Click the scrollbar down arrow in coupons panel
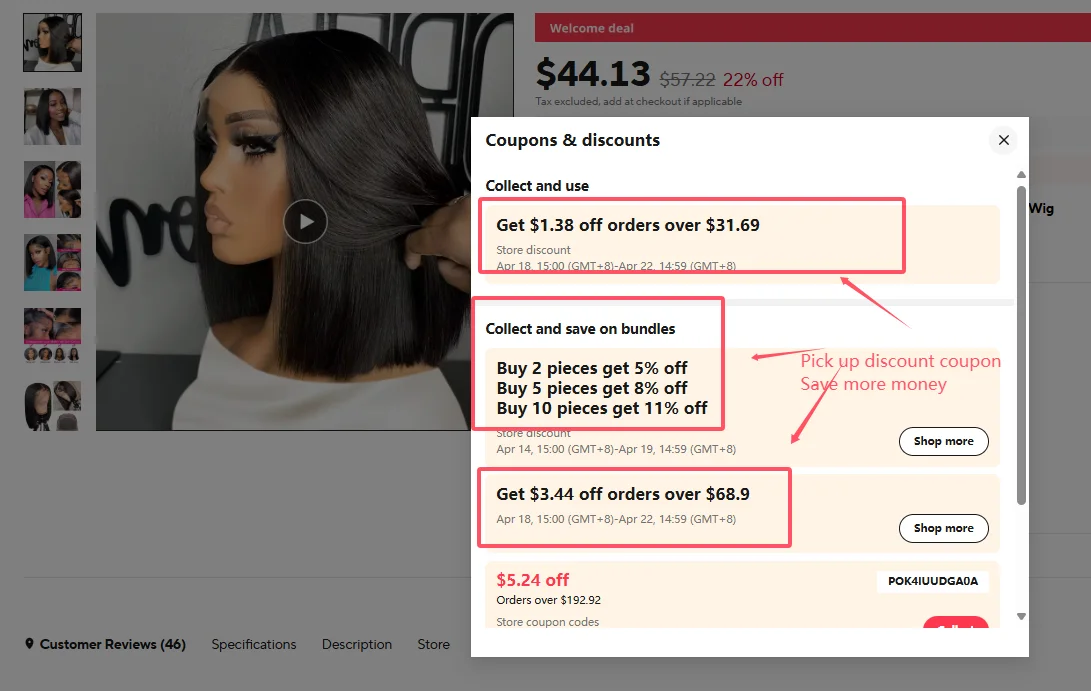1091x691 pixels. [1021, 617]
